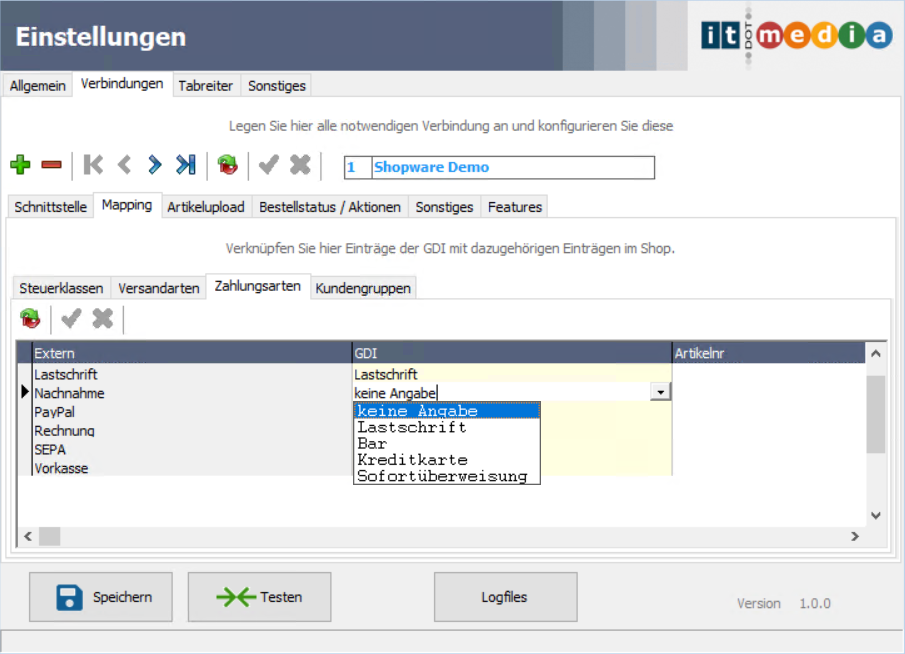
Task: Click the Speichern button
Action: coord(100,597)
